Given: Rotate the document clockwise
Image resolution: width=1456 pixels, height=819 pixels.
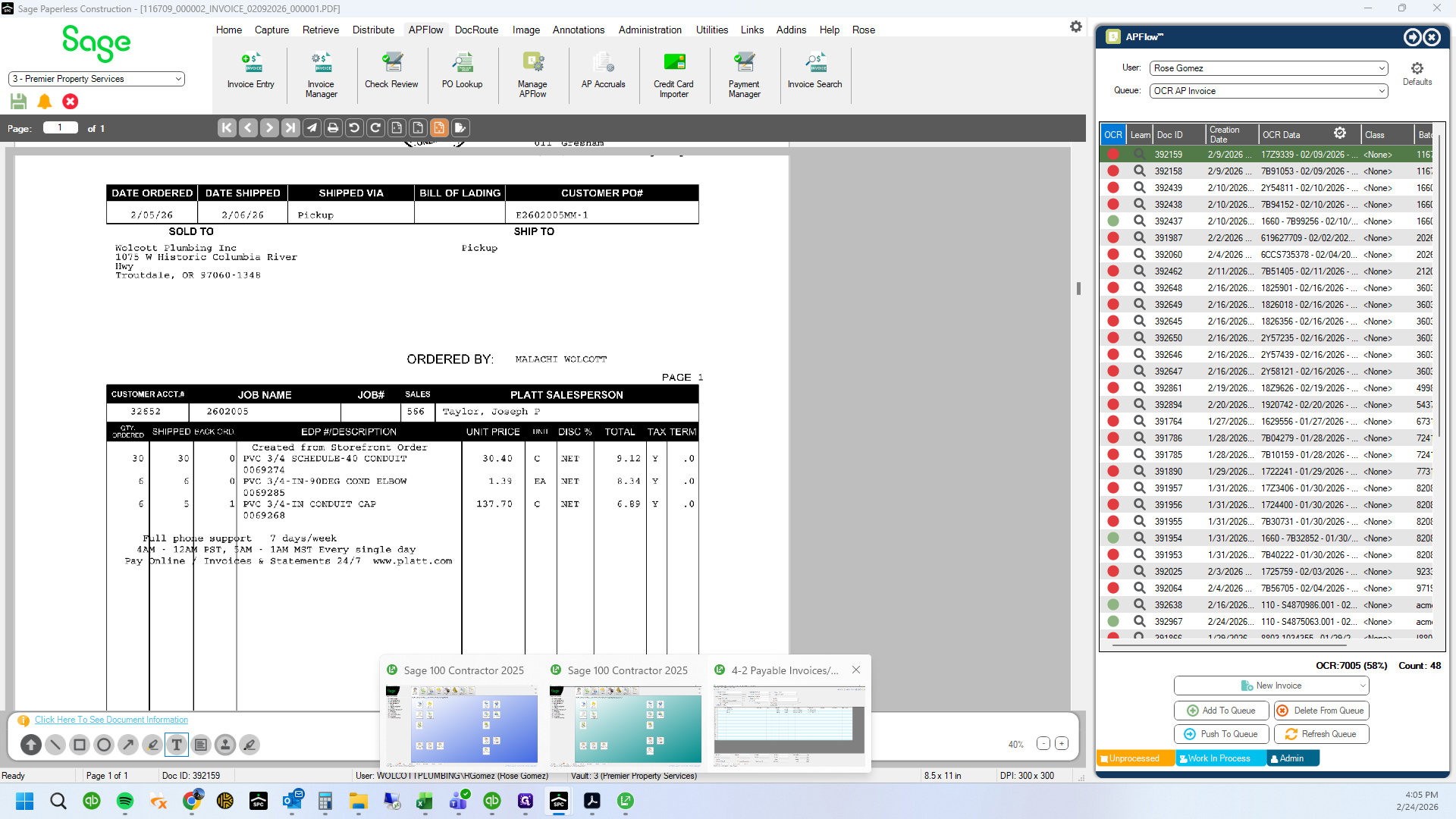Looking at the screenshot, I should (375, 128).
